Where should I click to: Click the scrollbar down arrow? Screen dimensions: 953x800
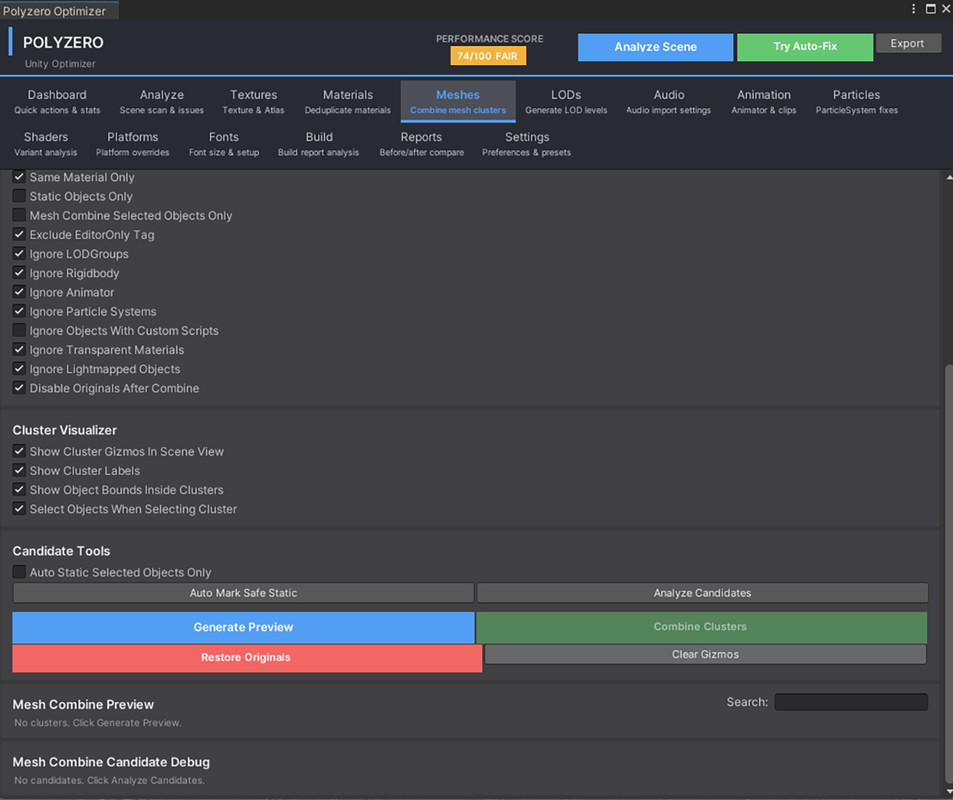tap(948, 792)
